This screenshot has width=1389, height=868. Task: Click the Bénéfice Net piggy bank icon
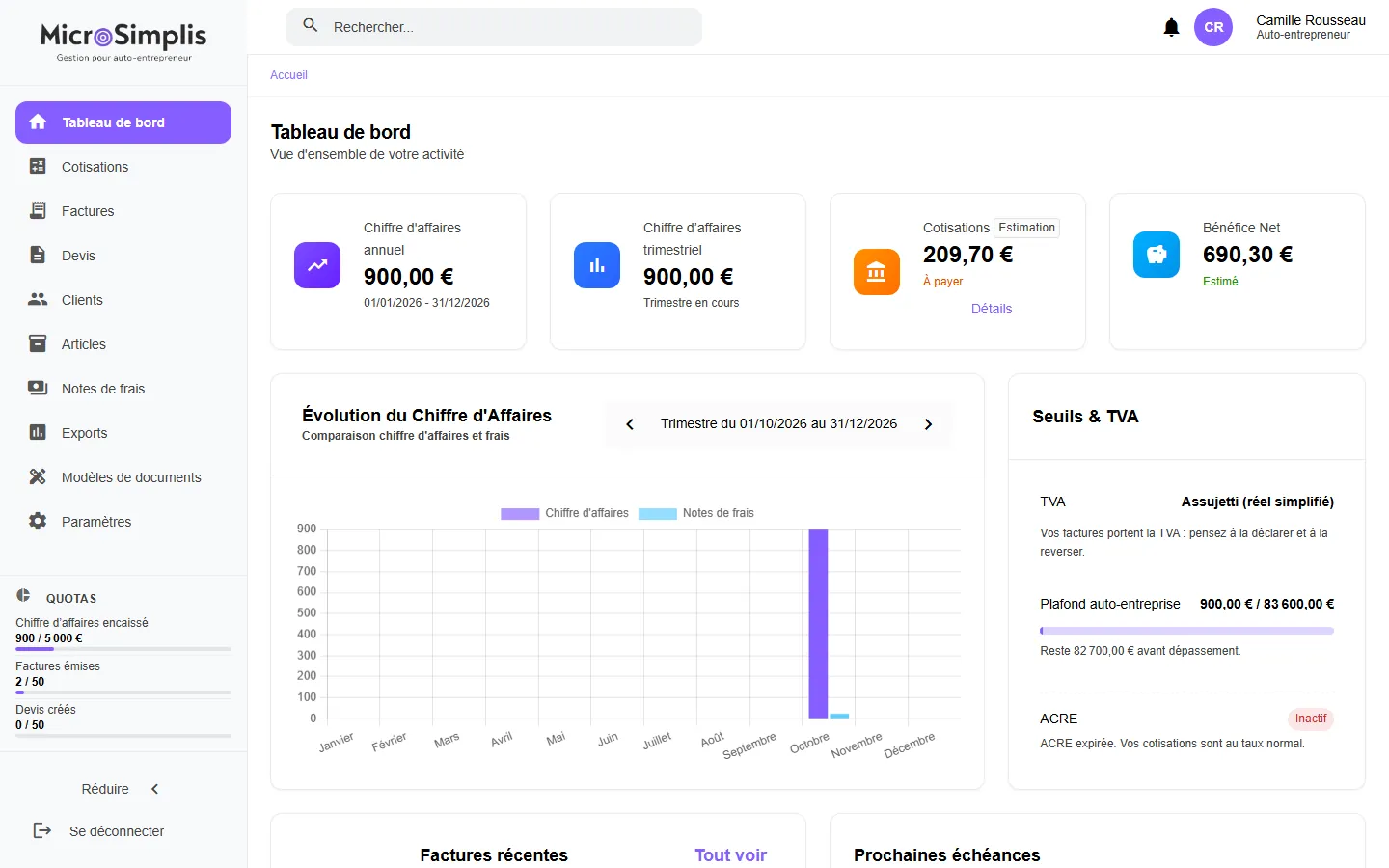click(x=1157, y=255)
